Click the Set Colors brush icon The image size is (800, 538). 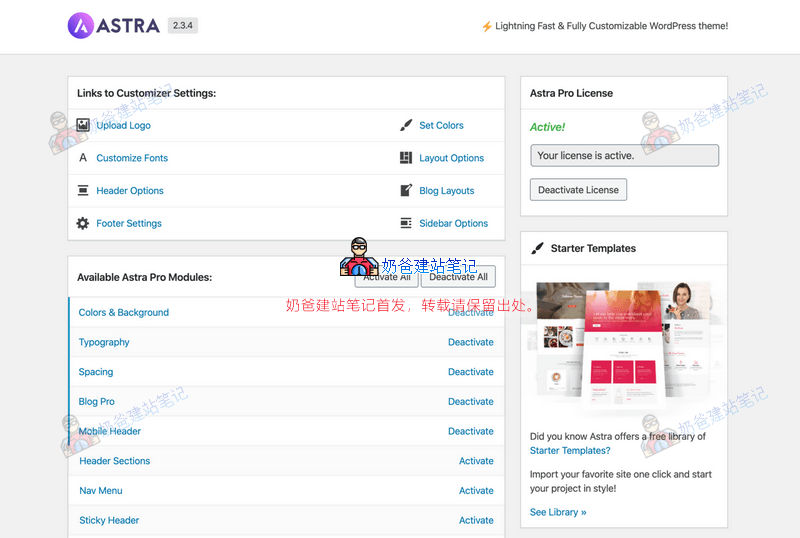[x=405, y=125]
